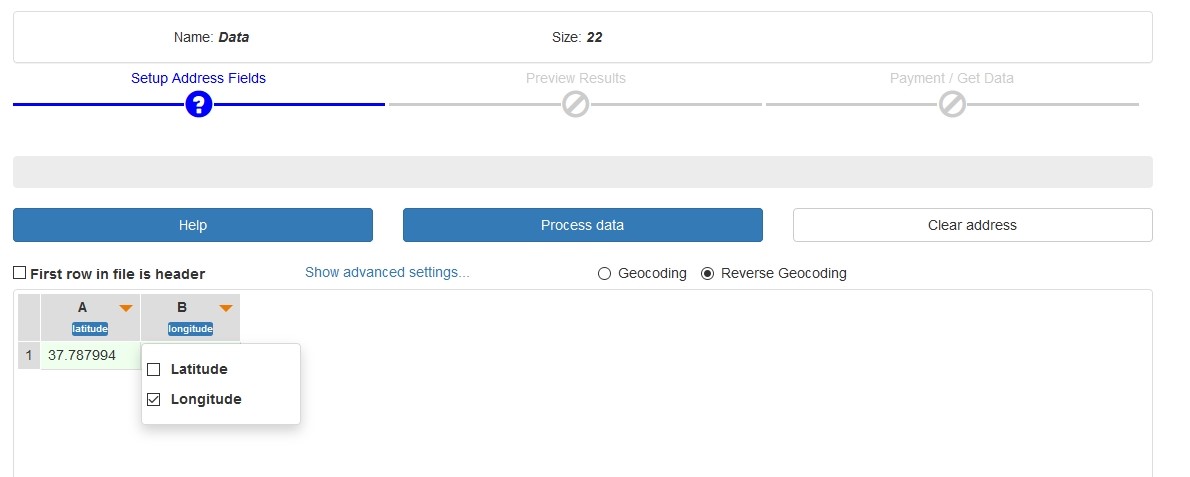Click the Process data button

[x=582, y=225]
